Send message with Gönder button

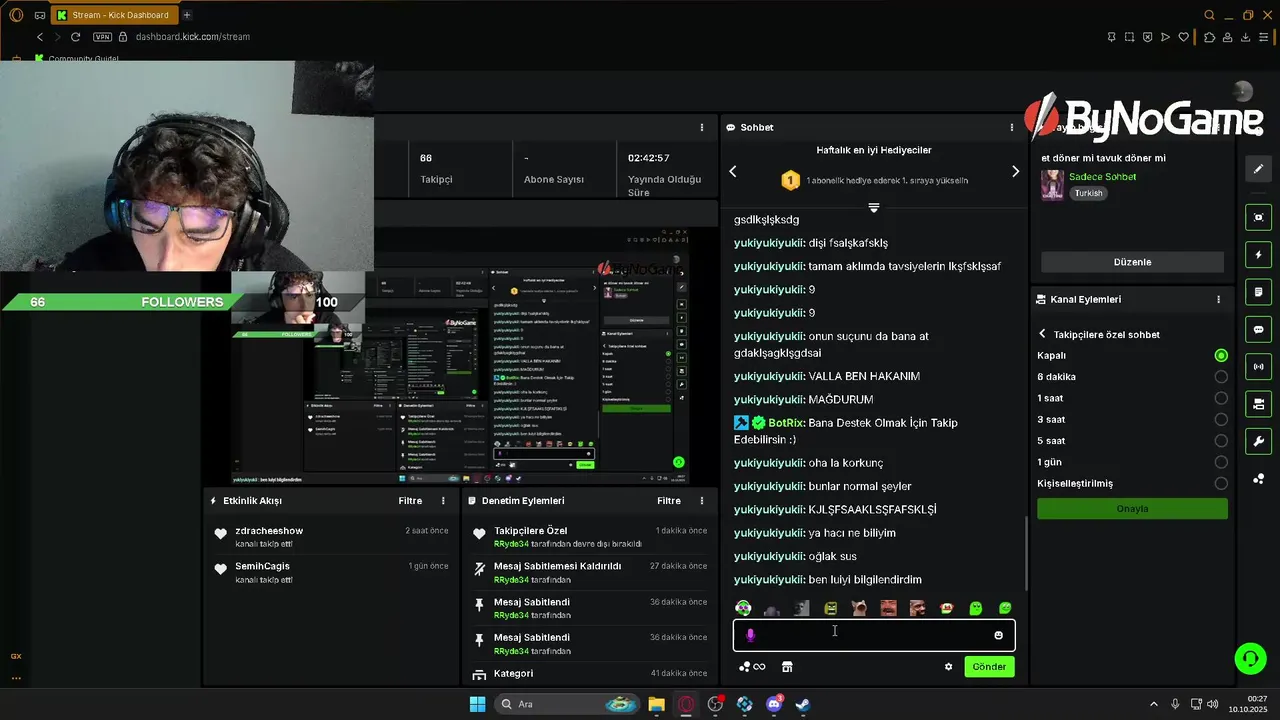989,667
